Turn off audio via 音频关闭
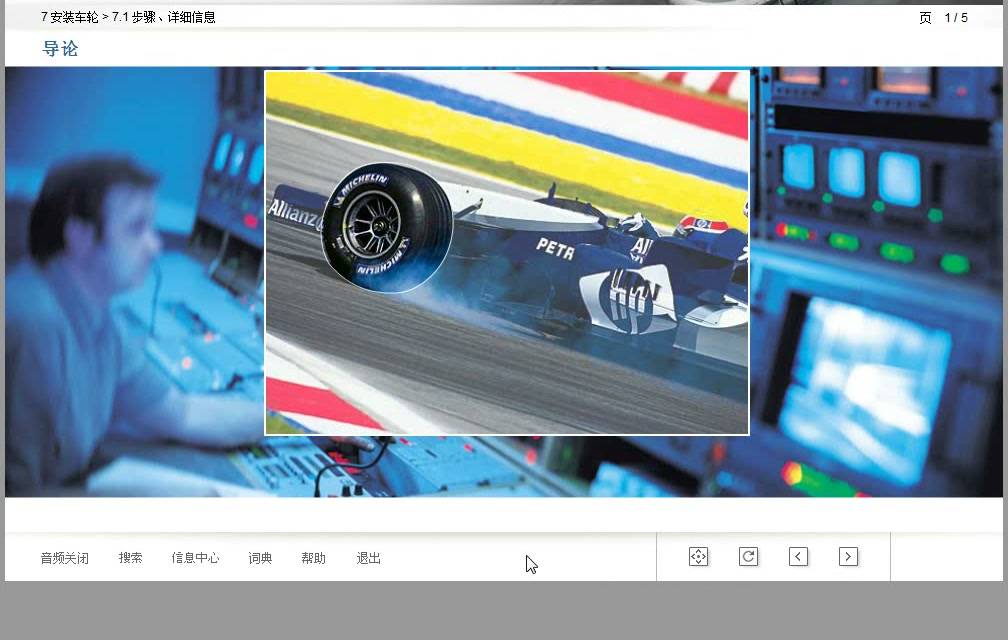1008x640 pixels. click(64, 558)
